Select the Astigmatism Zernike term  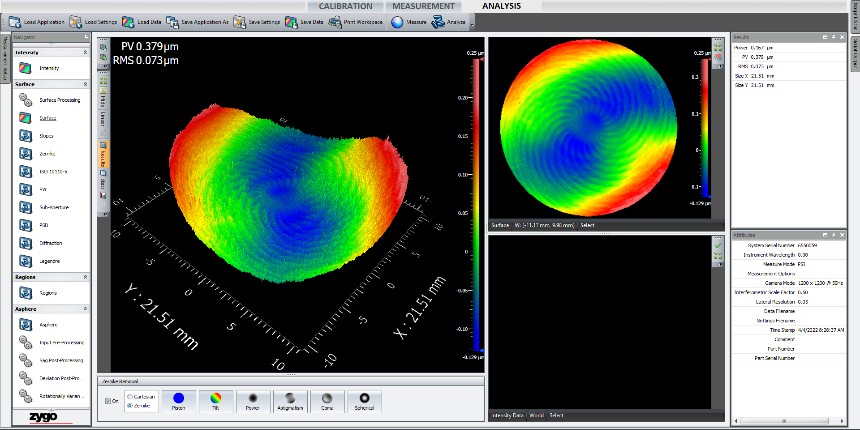point(292,400)
